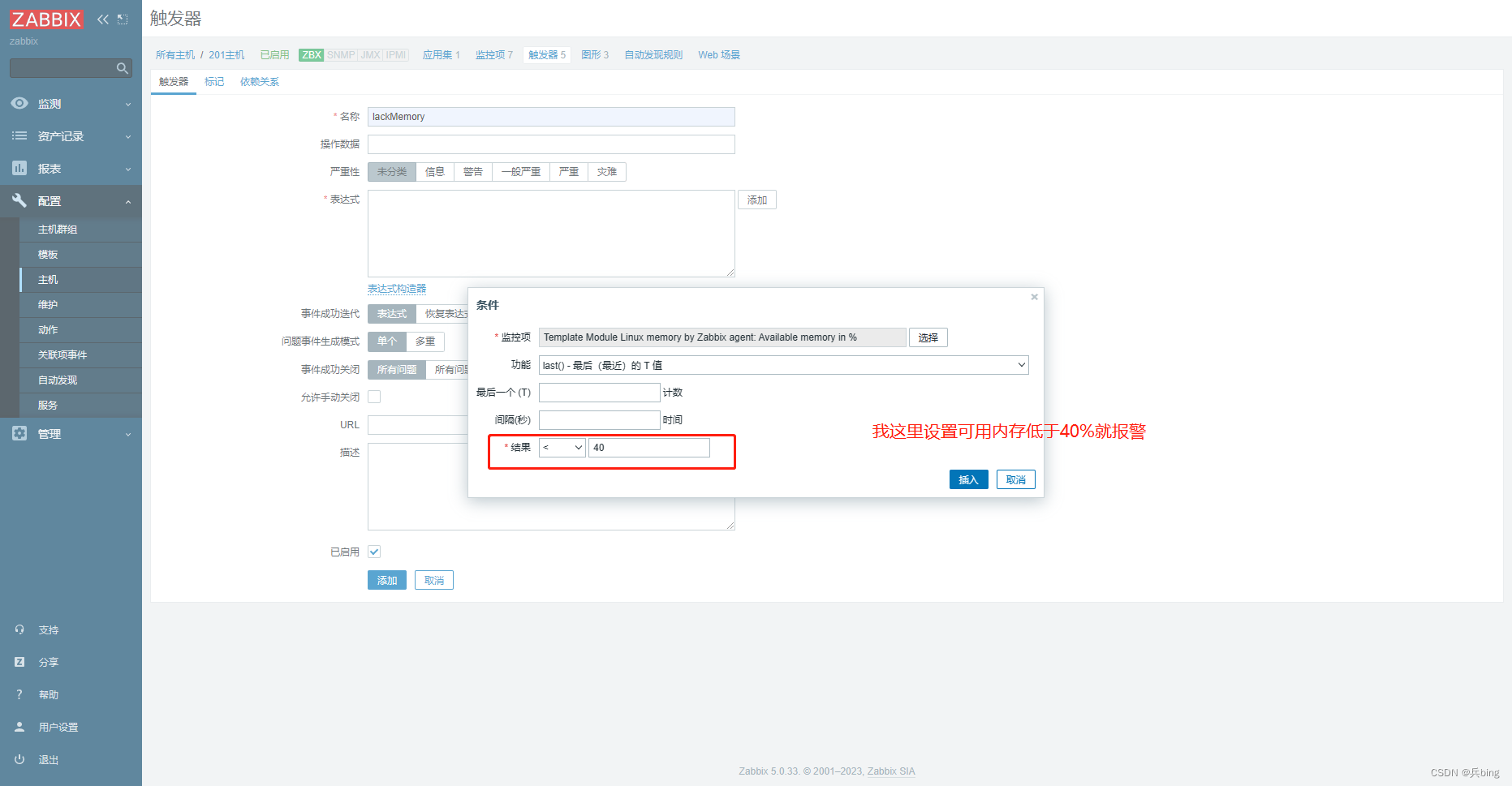This screenshot has height=786, width=1512.
Task: Click the wrench icon for 配置
Action: [x=19, y=200]
